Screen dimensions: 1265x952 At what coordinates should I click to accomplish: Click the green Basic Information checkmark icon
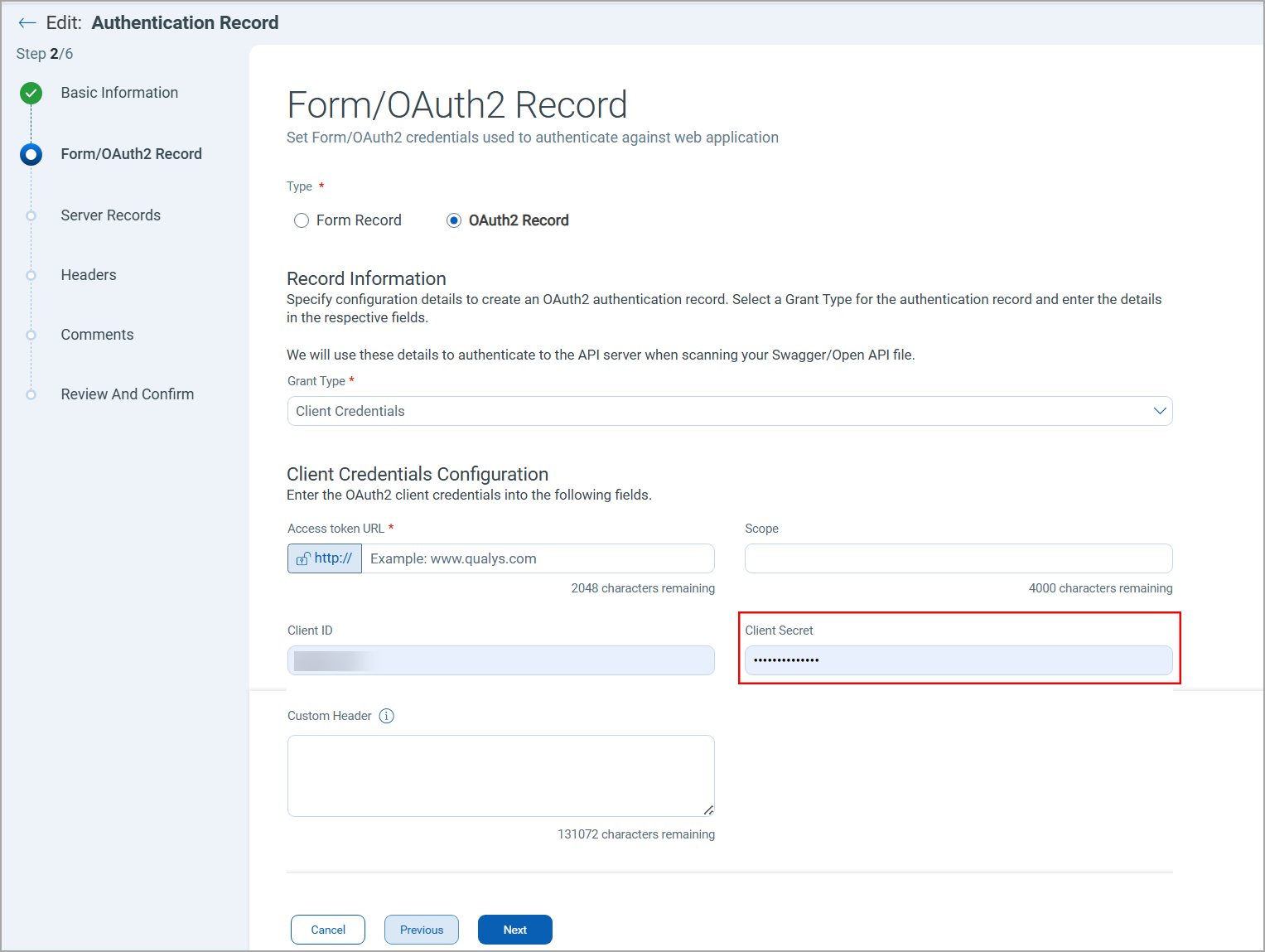click(31, 93)
